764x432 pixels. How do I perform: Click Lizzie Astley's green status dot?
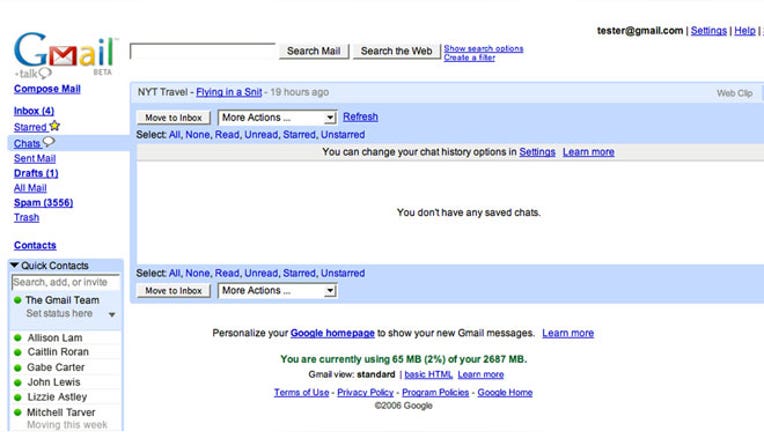(x=18, y=397)
